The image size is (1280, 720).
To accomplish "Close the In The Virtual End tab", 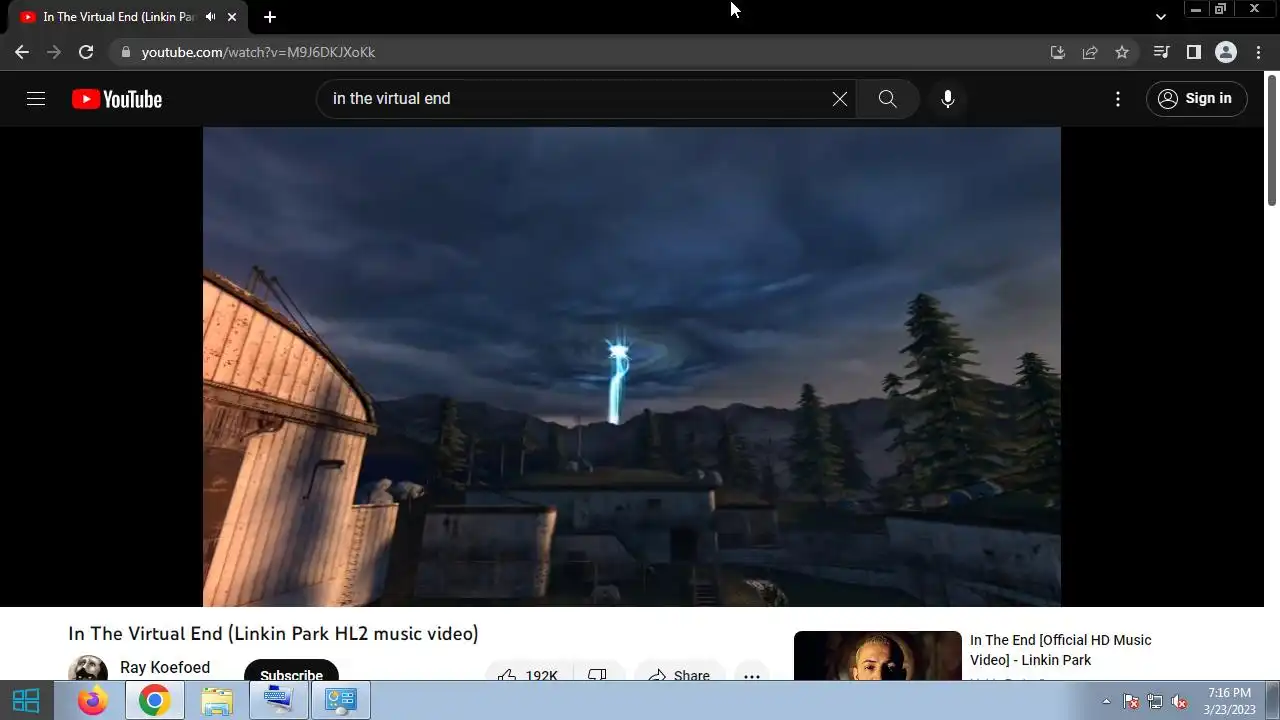I will click(232, 17).
